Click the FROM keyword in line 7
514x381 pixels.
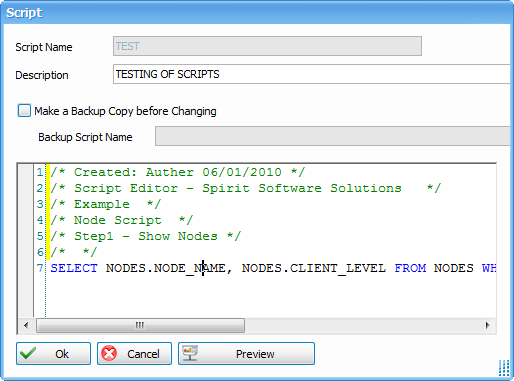point(410,268)
